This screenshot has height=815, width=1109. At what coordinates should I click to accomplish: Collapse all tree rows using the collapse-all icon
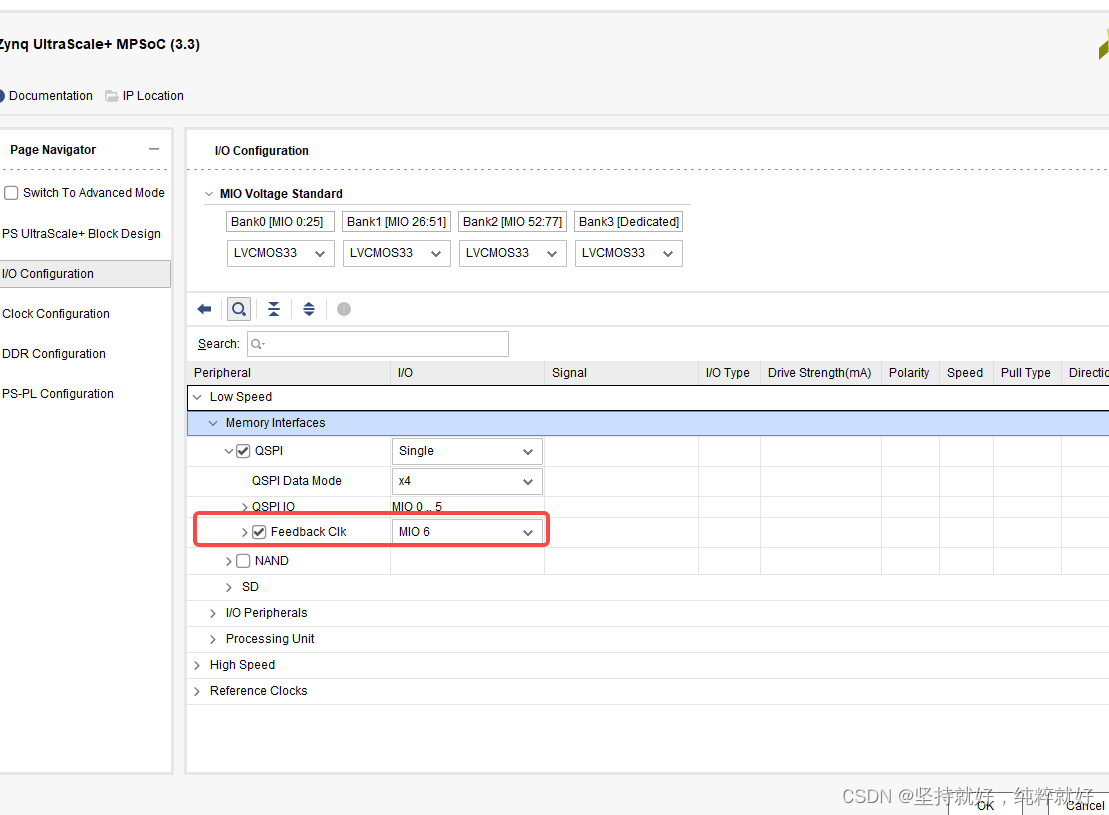pos(273,308)
